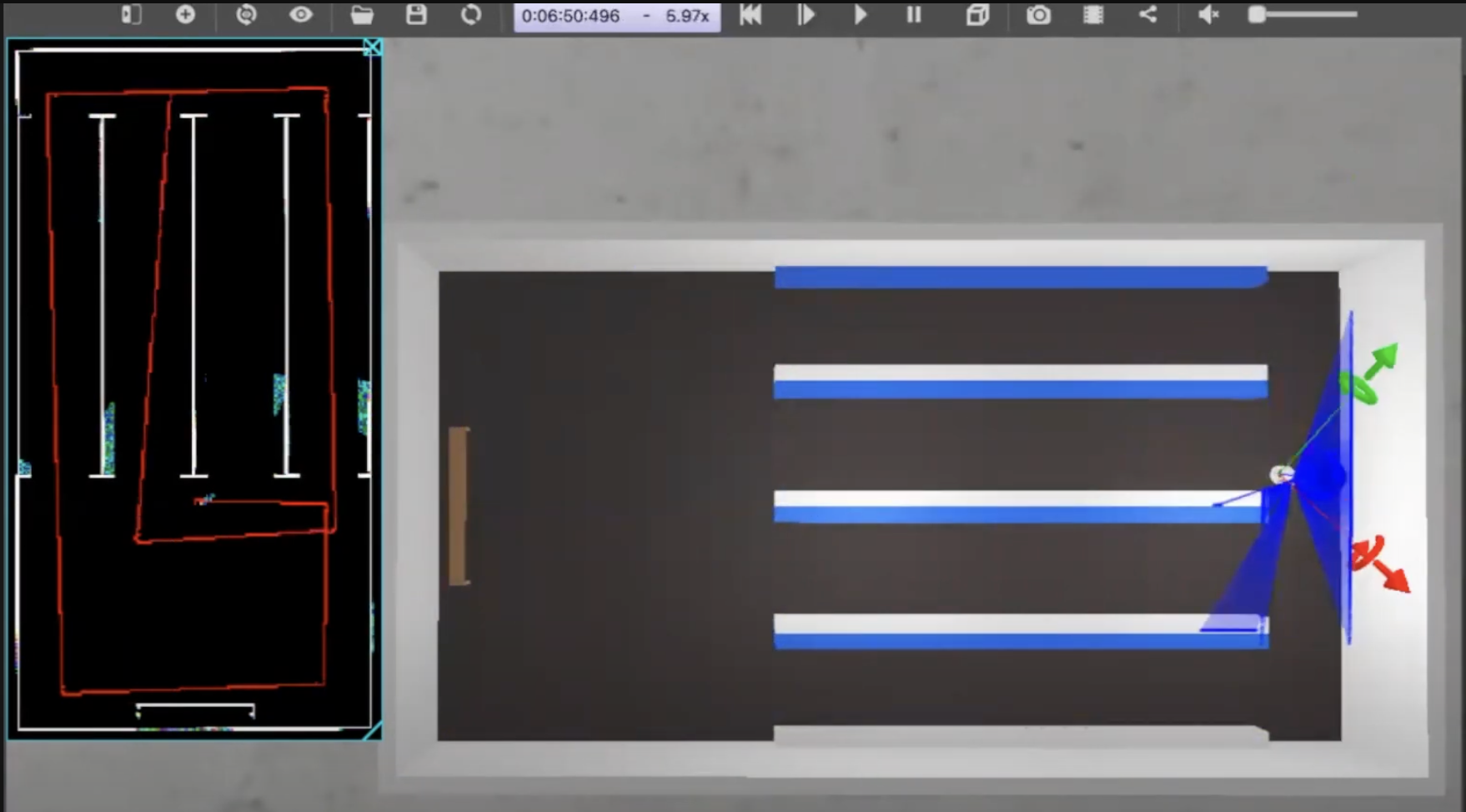The height and width of the screenshot is (812, 1466).
Task: Reload the world using the circular arrows
Action: [x=471, y=15]
